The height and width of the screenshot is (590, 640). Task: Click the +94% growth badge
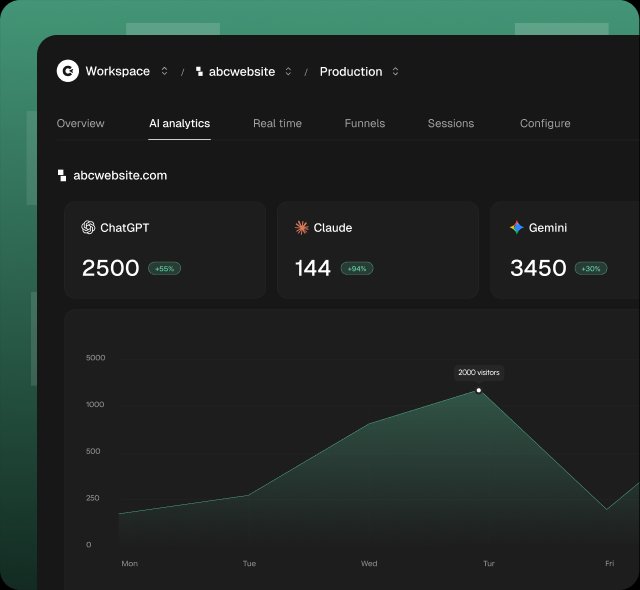click(x=357, y=268)
